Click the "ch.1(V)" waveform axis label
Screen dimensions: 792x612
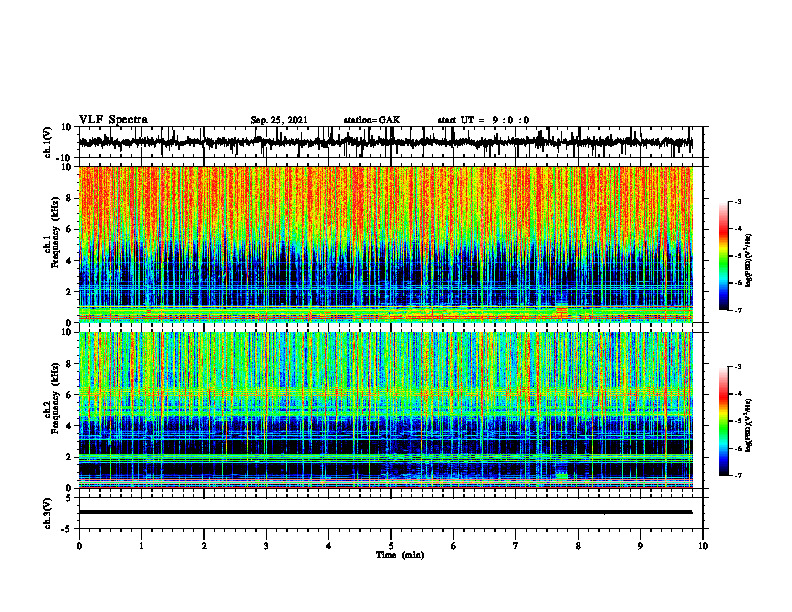[x=47, y=142]
